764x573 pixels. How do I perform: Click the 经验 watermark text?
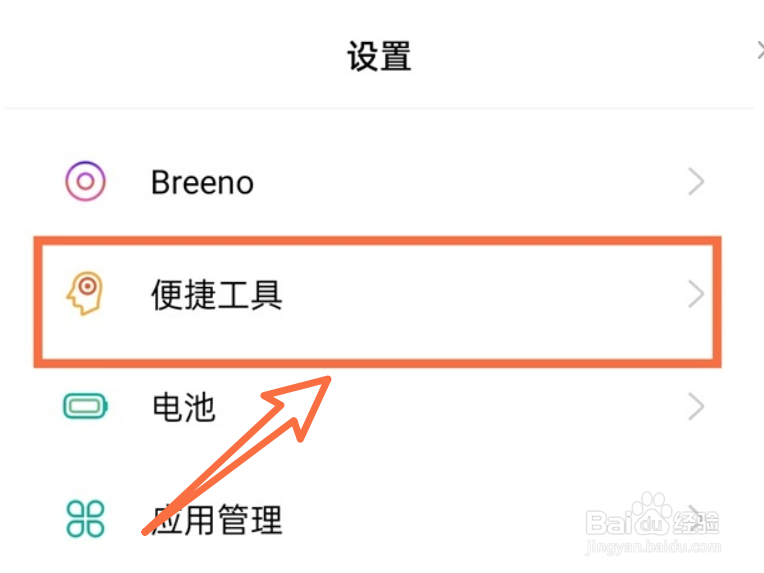(x=696, y=521)
